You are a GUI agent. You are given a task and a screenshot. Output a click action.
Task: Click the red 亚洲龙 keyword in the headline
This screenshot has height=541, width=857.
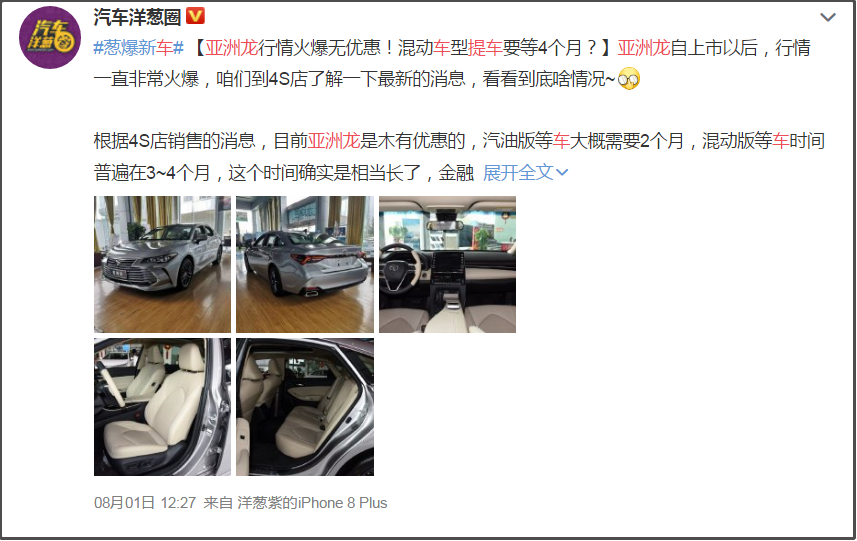point(232,48)
